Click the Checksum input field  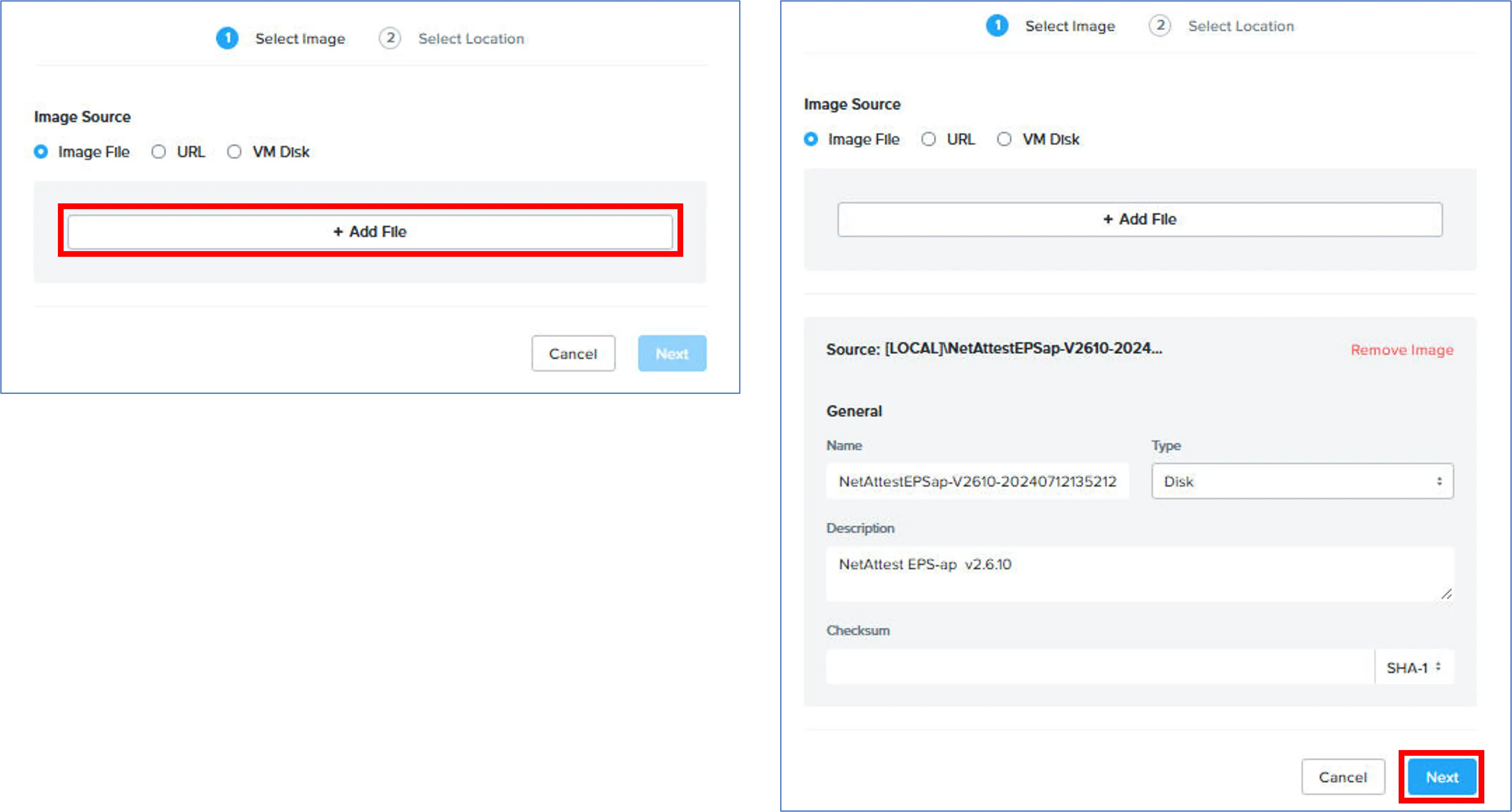1100,667
